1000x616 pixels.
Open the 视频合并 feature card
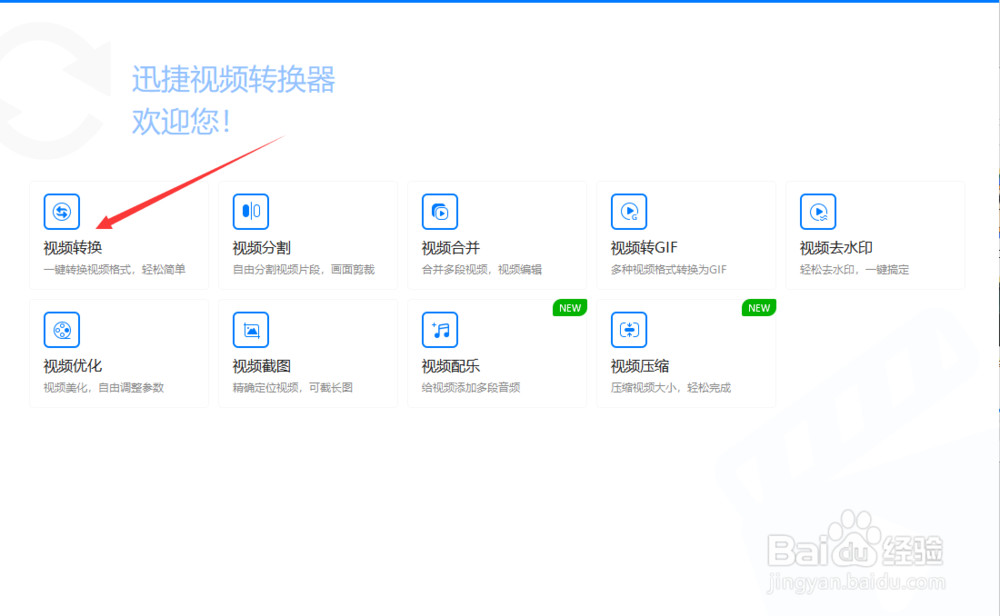497,235
